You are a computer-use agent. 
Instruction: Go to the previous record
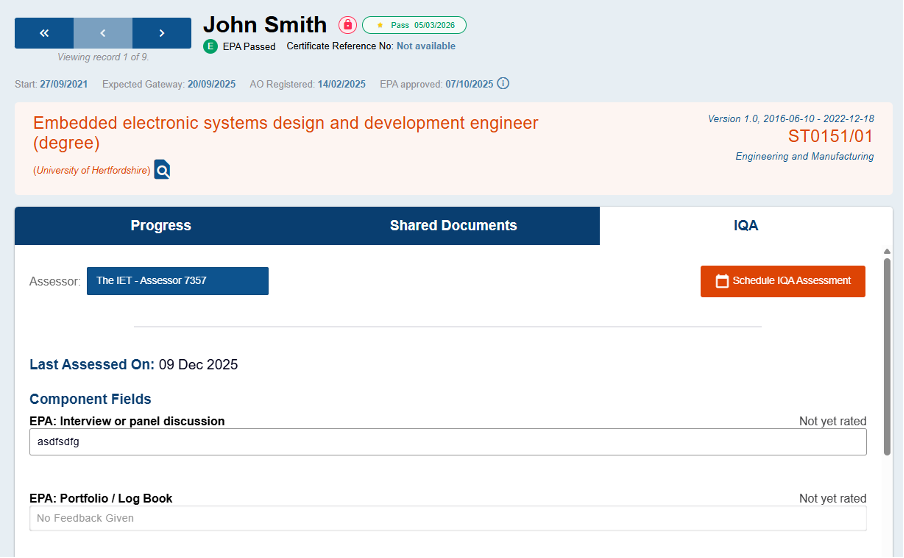tap(103, 33)
